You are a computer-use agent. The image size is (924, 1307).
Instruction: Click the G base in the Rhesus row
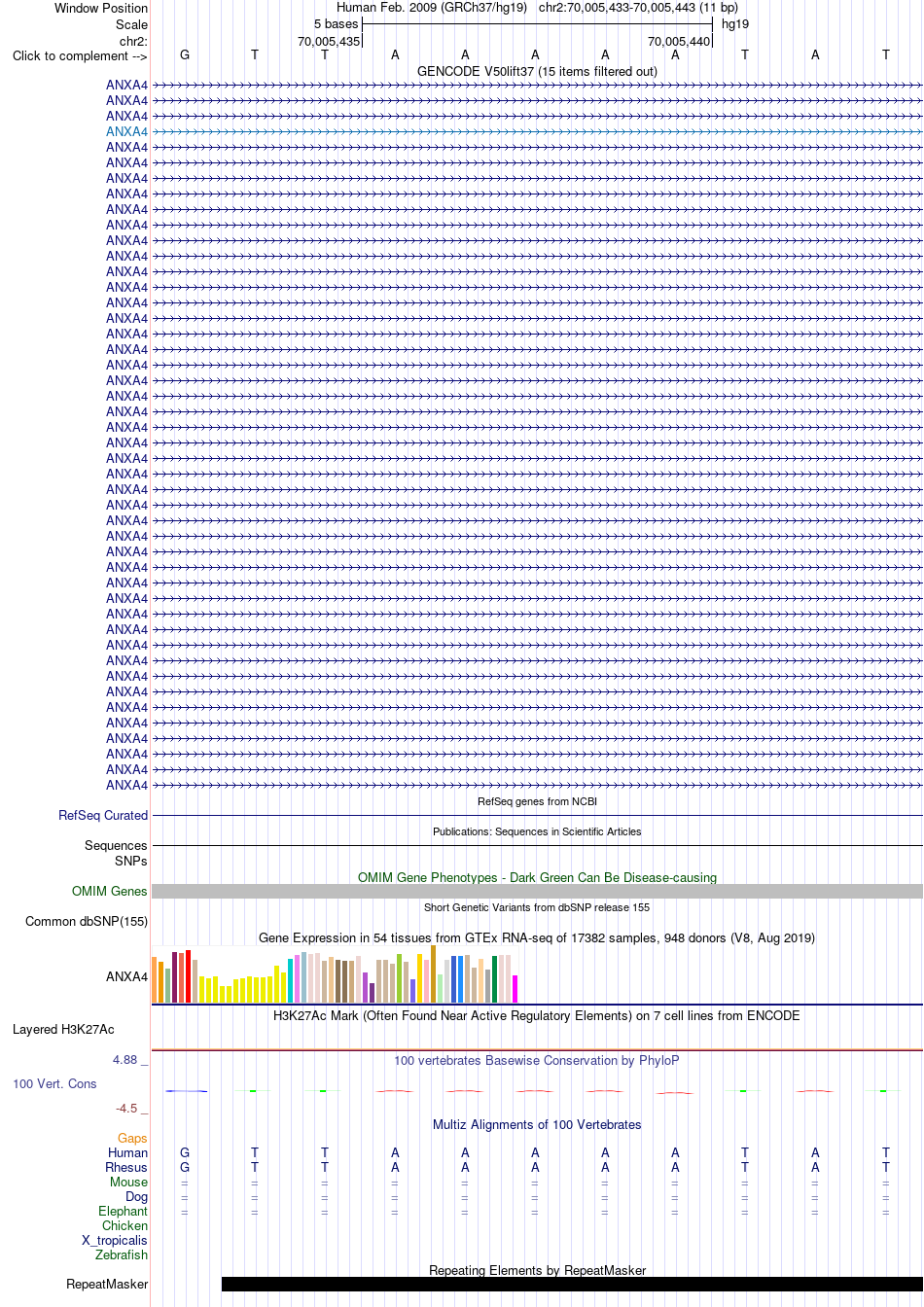[x=185, y=1167]
